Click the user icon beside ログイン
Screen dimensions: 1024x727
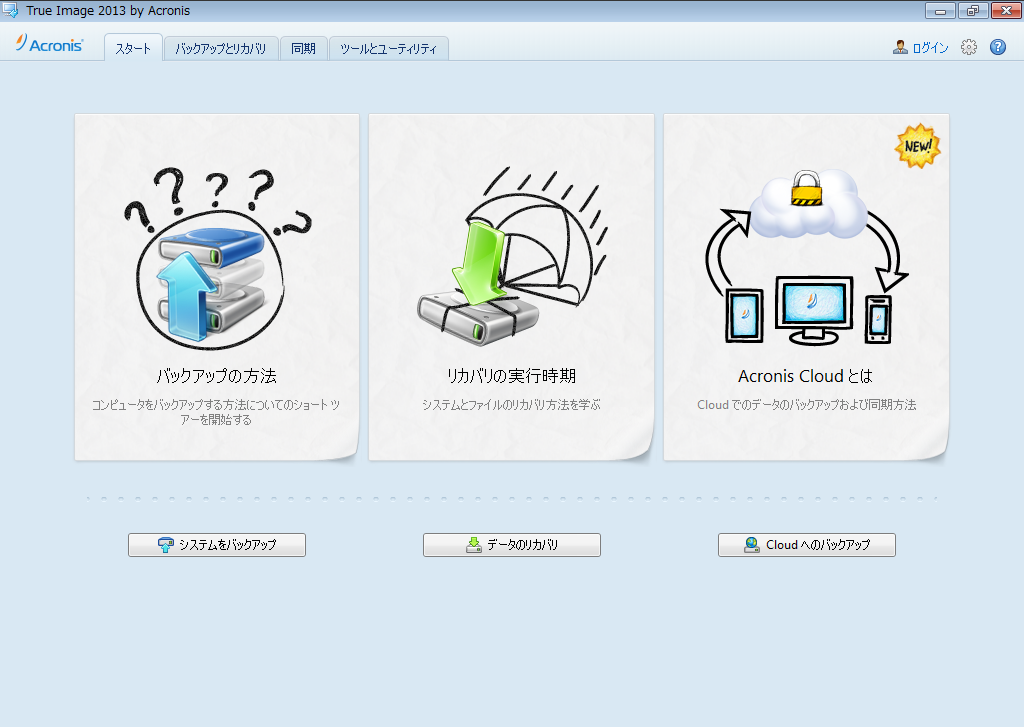click(901, 47)
